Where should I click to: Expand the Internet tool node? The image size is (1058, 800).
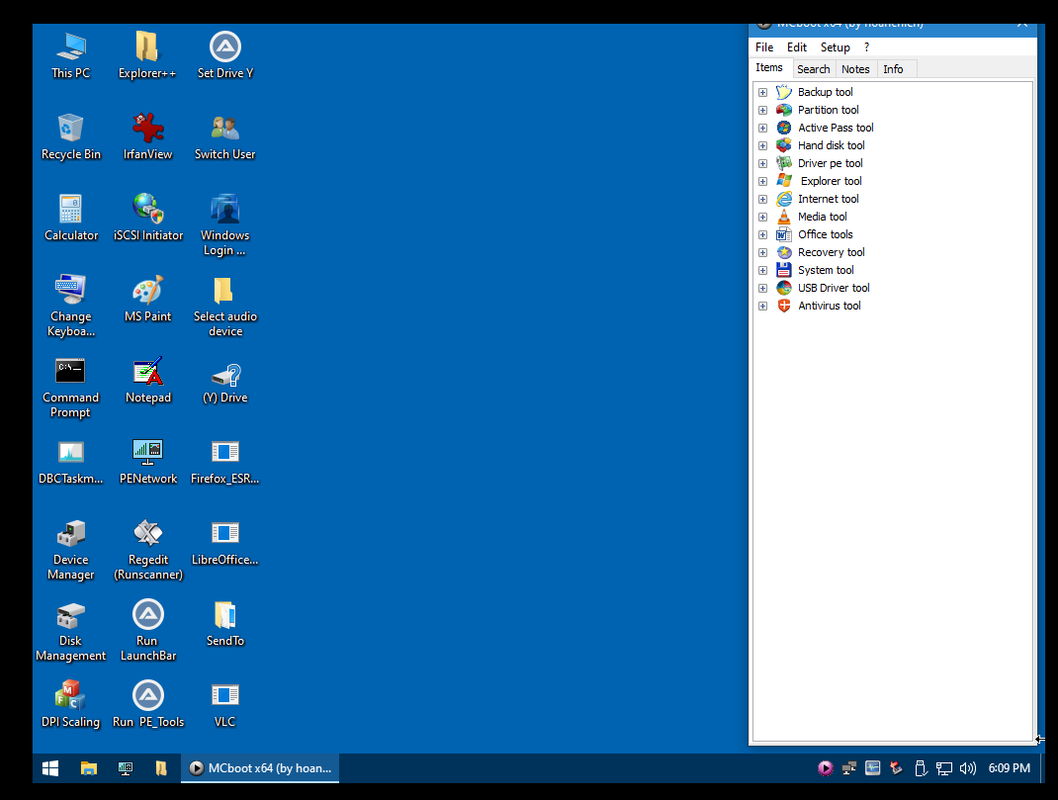pos(762,200)
